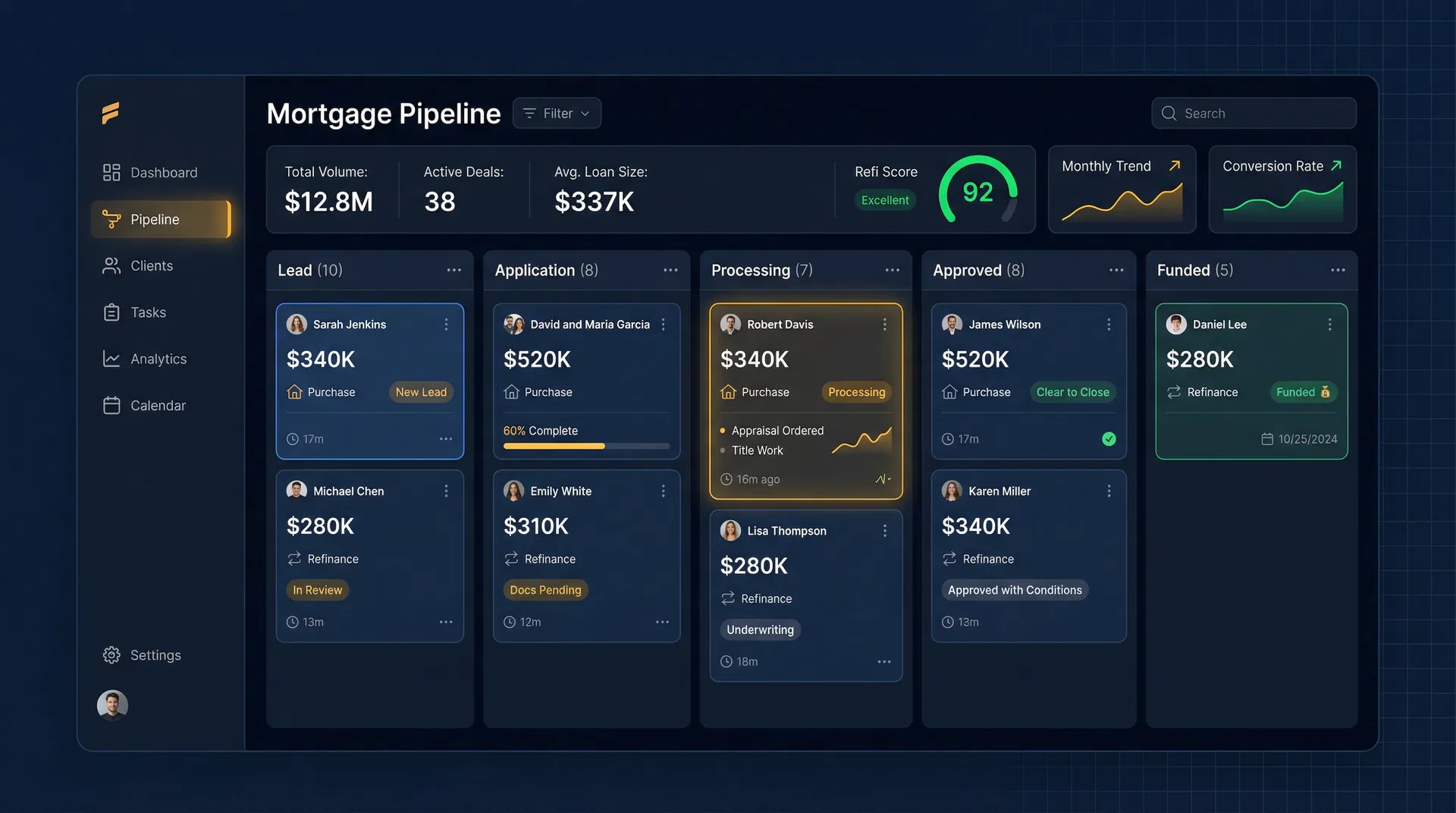1456x813 pixels.
Task: Click the 'Approved with Conditions' label on Karen Miller
Action: click(x=1015, y=589)
